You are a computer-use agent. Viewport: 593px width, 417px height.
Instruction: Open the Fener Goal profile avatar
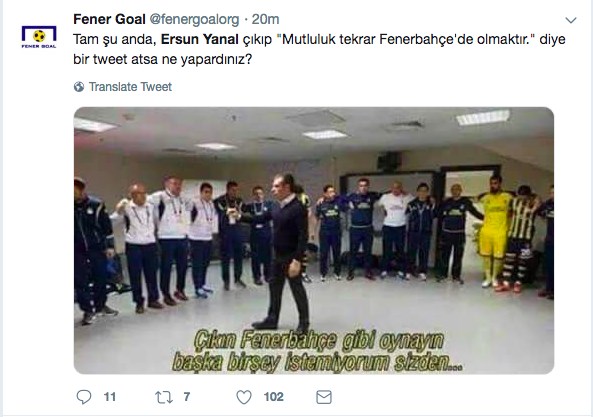pyautogui.click(x=39, y=36)
